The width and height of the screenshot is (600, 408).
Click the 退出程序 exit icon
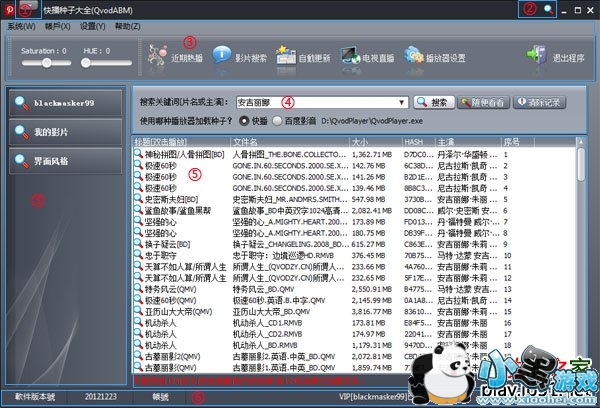536,55
